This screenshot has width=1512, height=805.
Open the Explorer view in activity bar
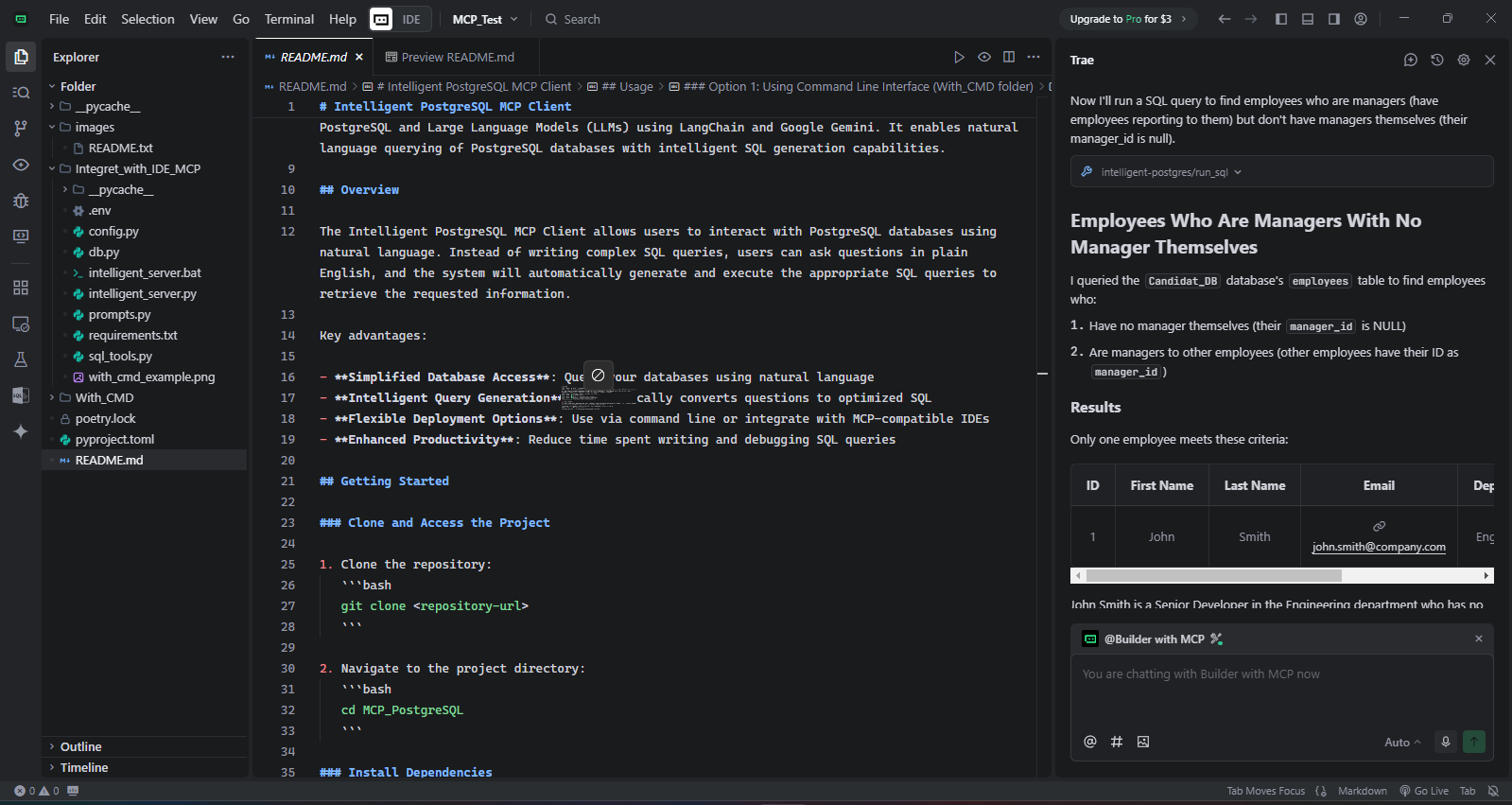tap(21, 57)
